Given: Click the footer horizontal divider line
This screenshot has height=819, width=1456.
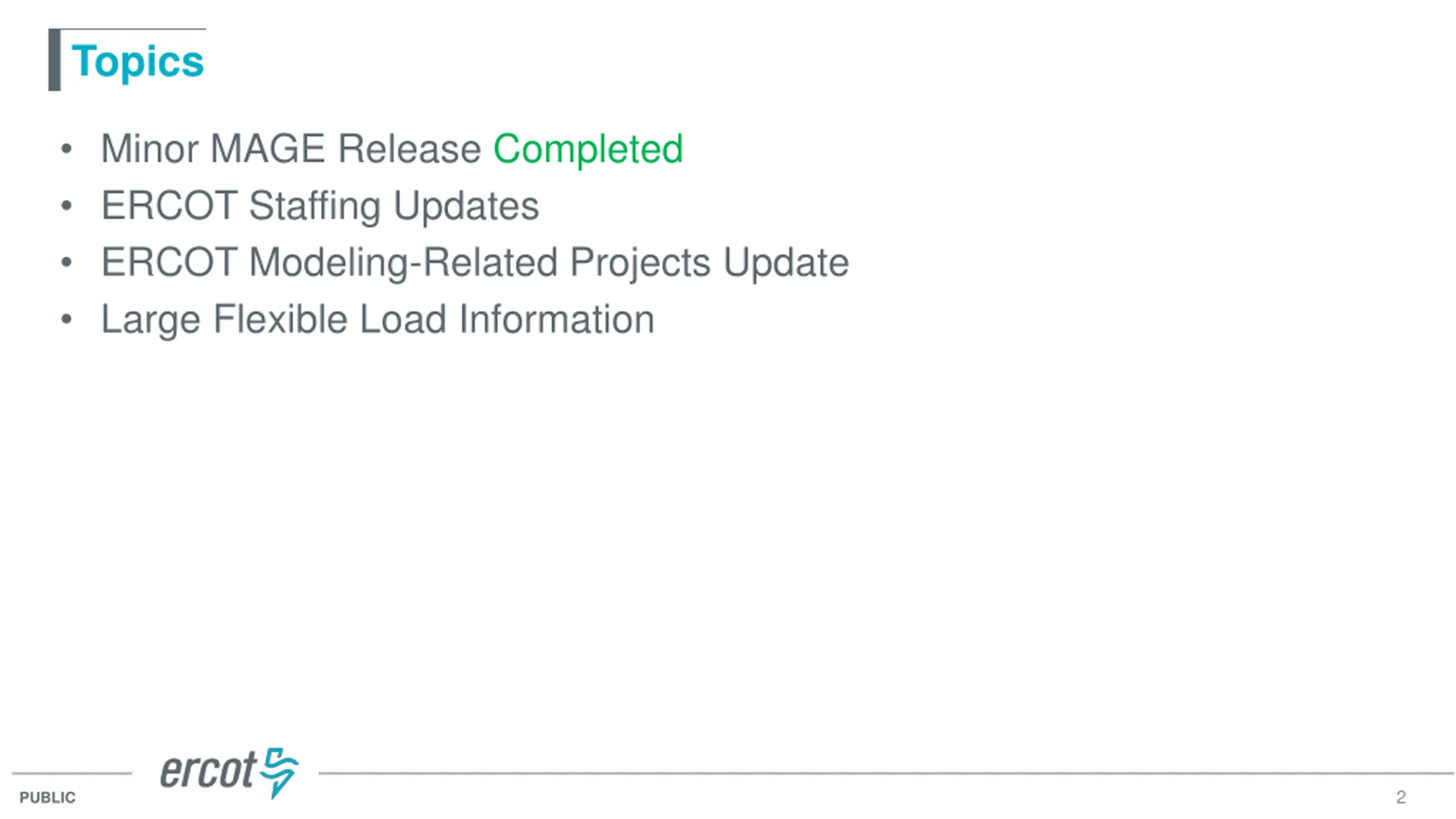Looking at the screenshot, I should [886, 773].
